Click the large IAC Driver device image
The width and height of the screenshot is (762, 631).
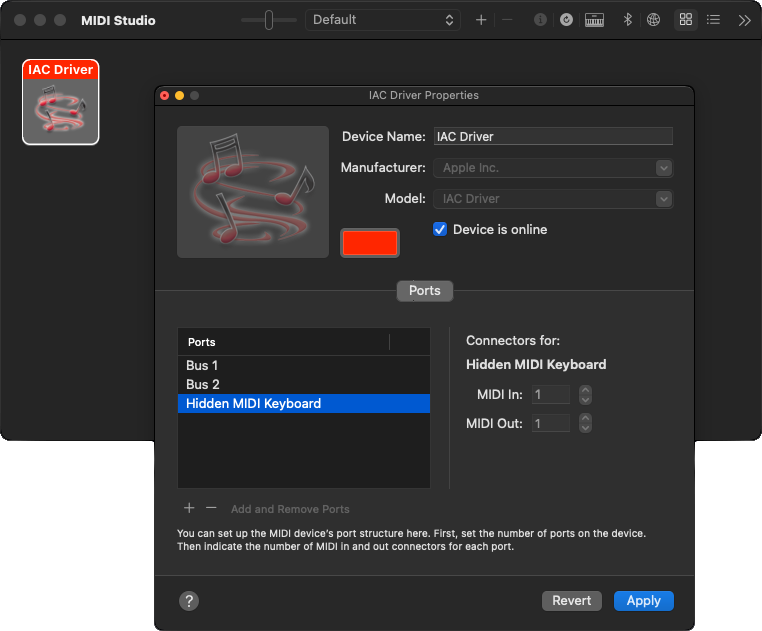pyautogui.click(x=253, y=192)
